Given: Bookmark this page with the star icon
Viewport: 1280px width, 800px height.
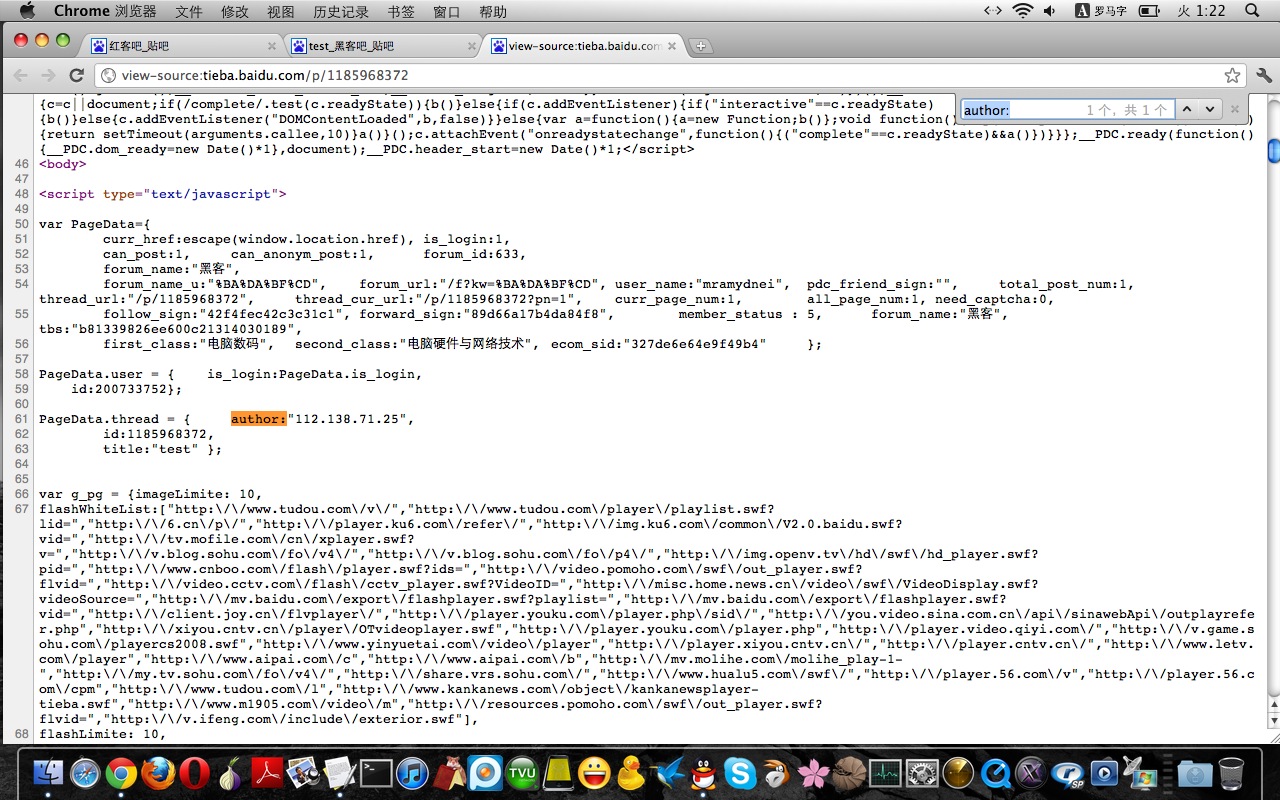Looking at the screenshot, I should click(x=1232, y=75).
